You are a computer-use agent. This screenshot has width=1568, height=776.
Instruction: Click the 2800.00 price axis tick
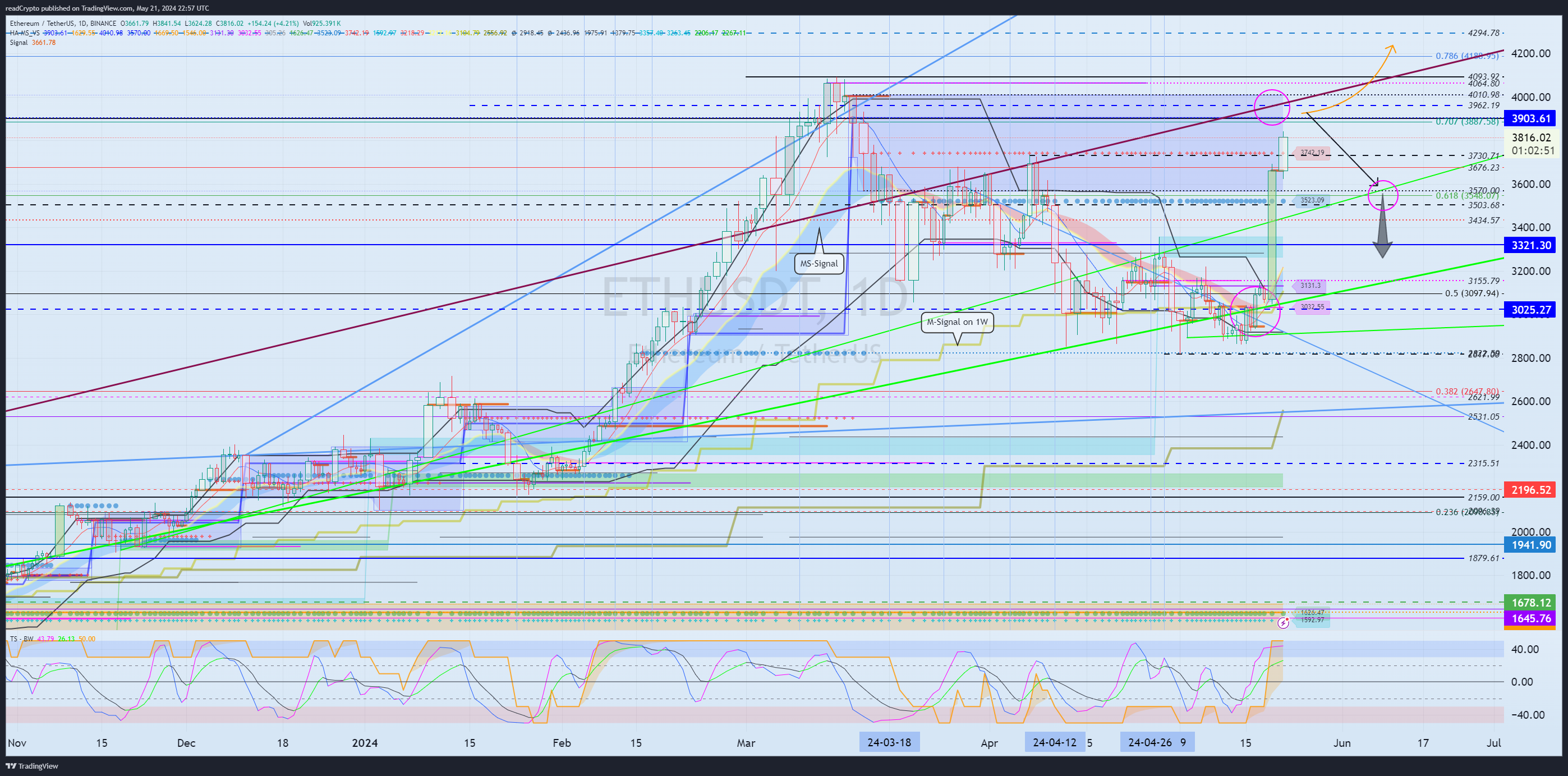click(x=1530, y=358)
